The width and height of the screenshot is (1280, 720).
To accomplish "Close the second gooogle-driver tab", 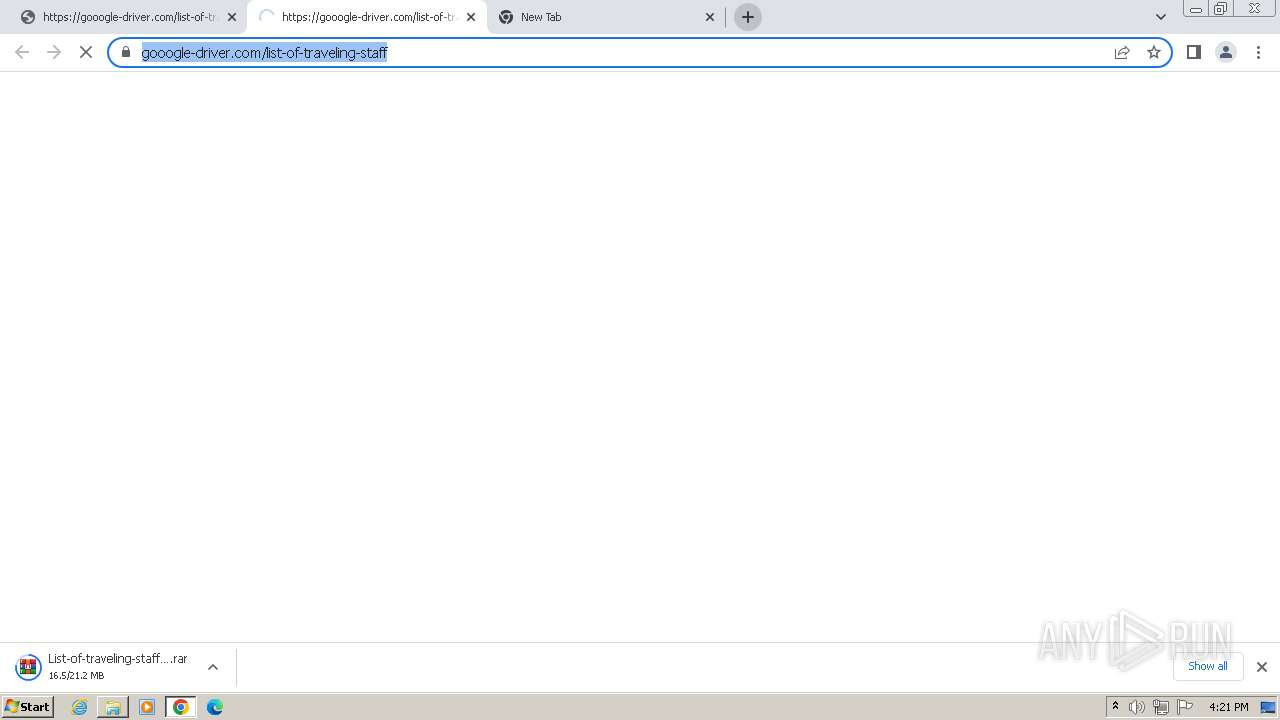I will 471,17.
